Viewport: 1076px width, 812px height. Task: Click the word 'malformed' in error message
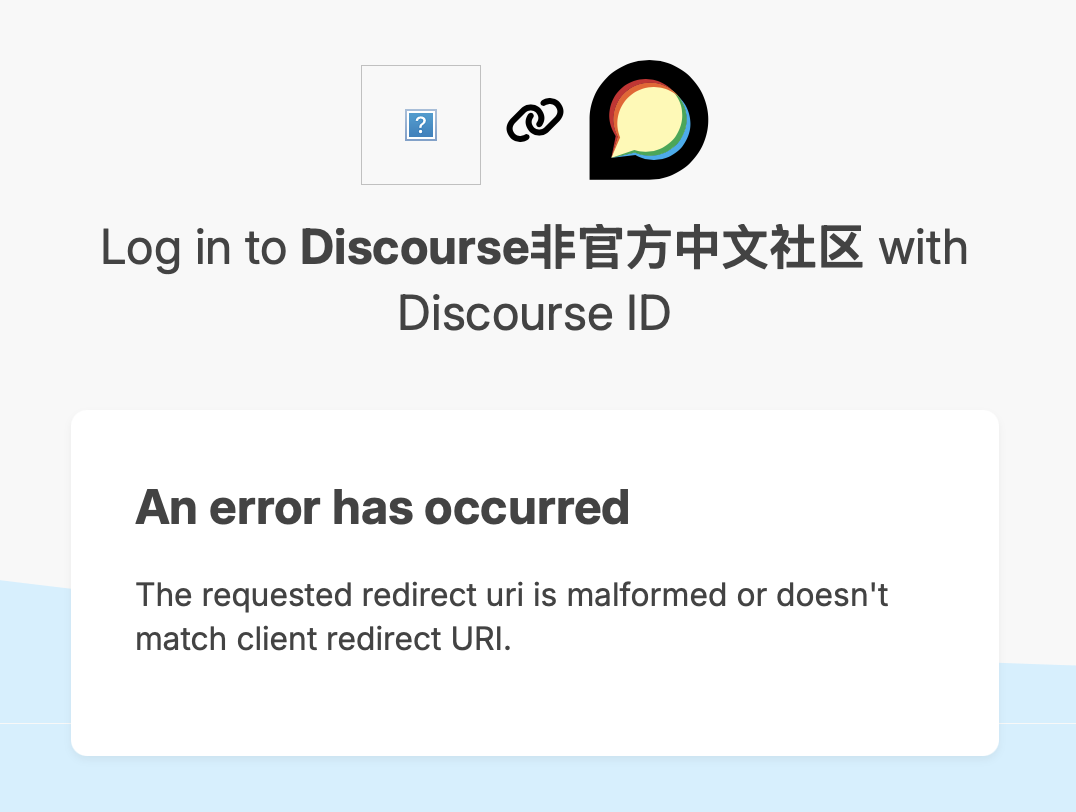[x=646, y=594]
